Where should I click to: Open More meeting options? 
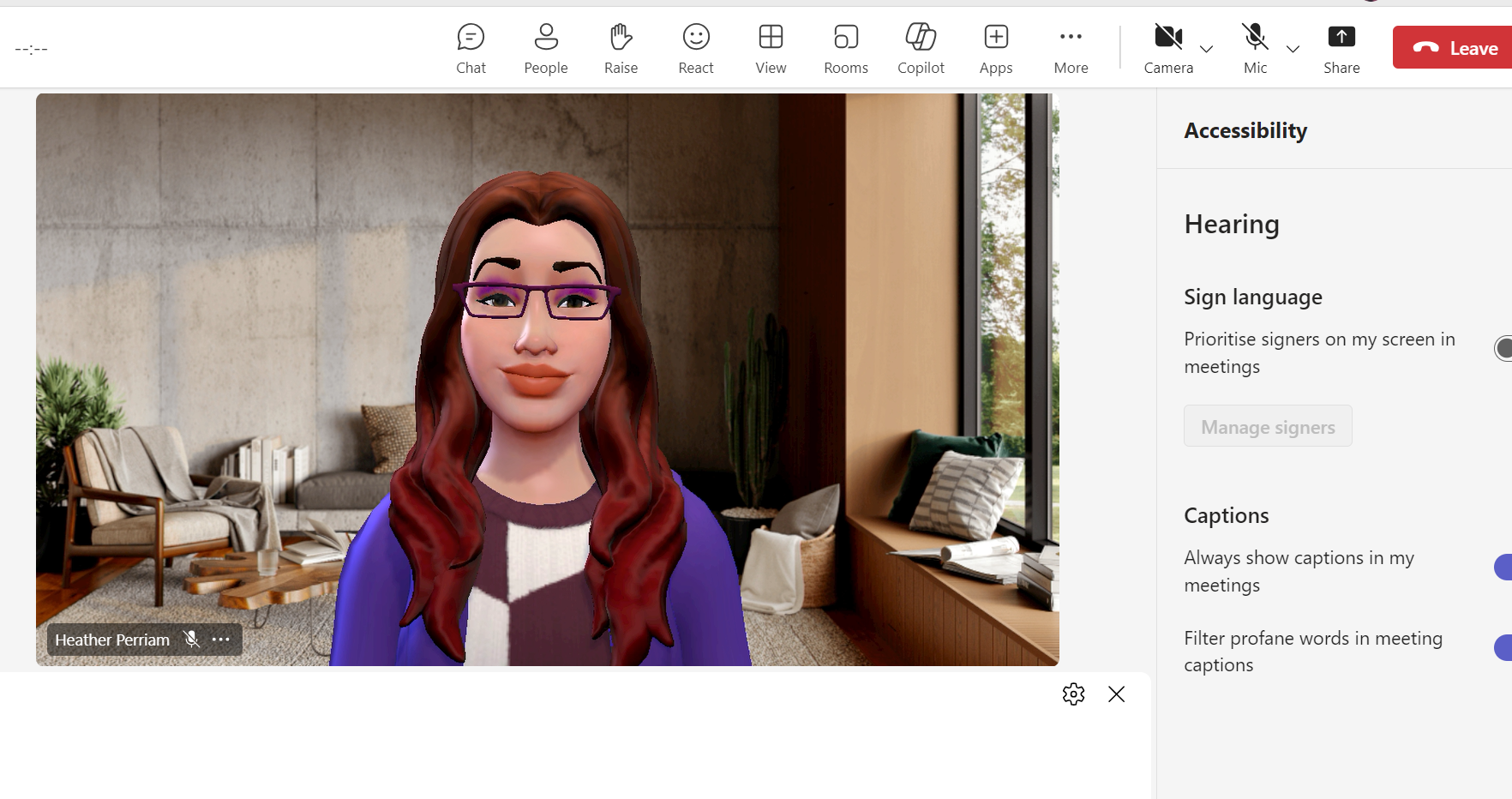pyautogui.click(x=1071, y=47)
